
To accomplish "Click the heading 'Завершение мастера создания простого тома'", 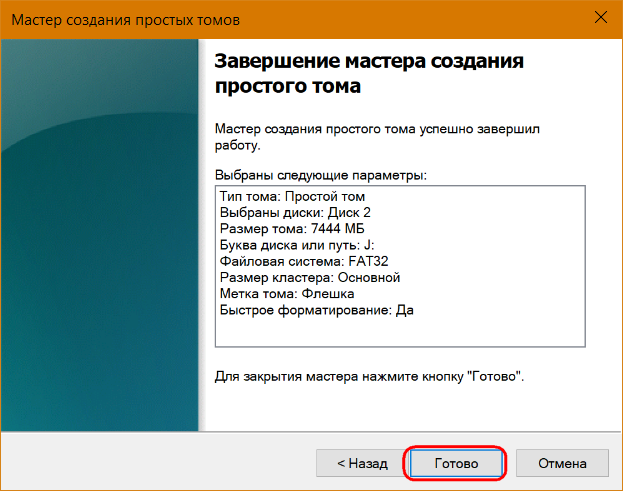I will (369, 73).
